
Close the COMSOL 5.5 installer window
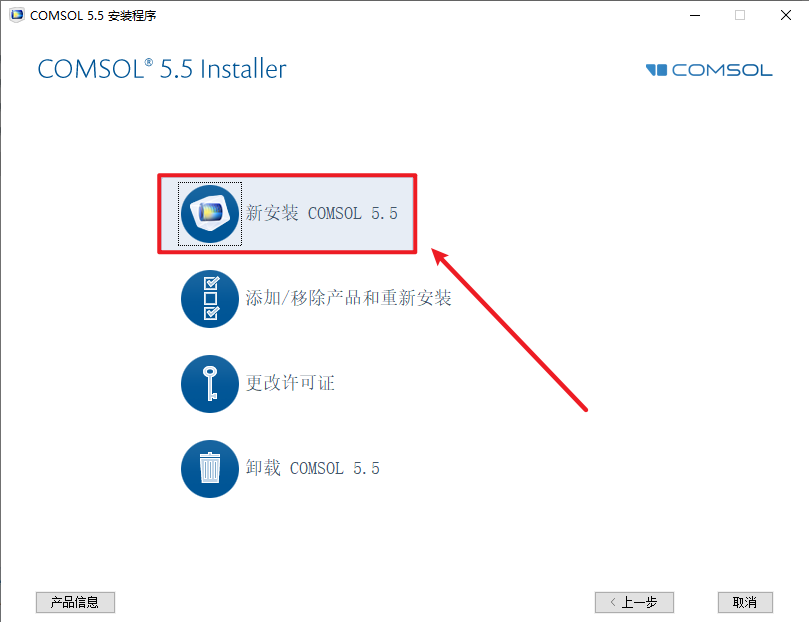point(786,15)
